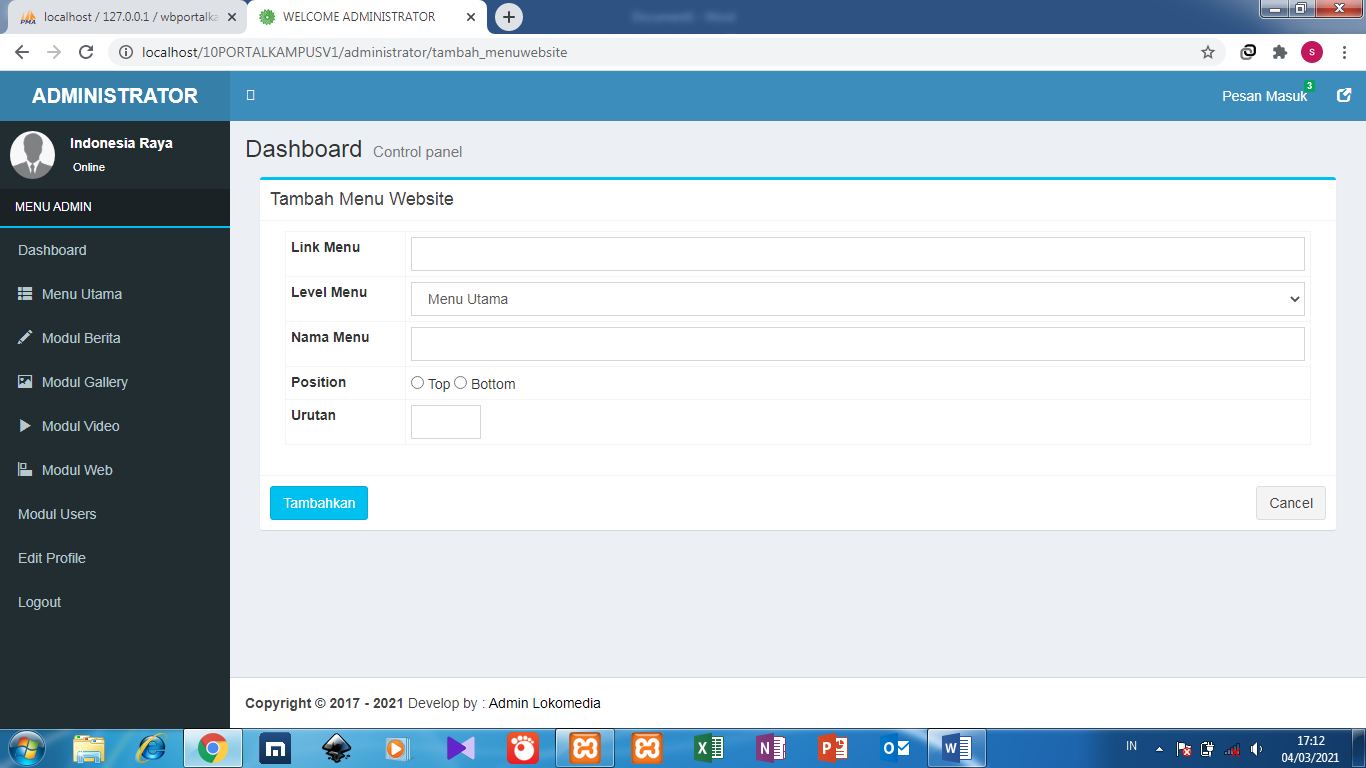Click the volume icon in system tray
The height and width of the screenshot is (768, 1366).
coord(1257,749)
